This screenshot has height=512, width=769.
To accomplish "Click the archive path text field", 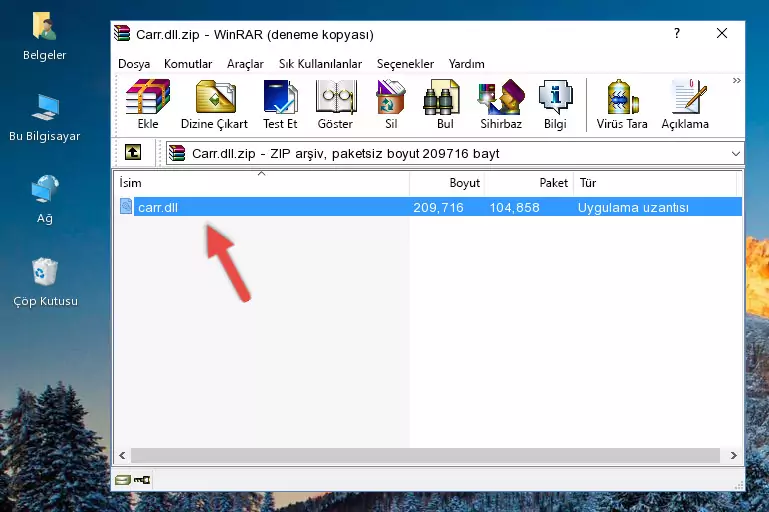I will 455,154.
